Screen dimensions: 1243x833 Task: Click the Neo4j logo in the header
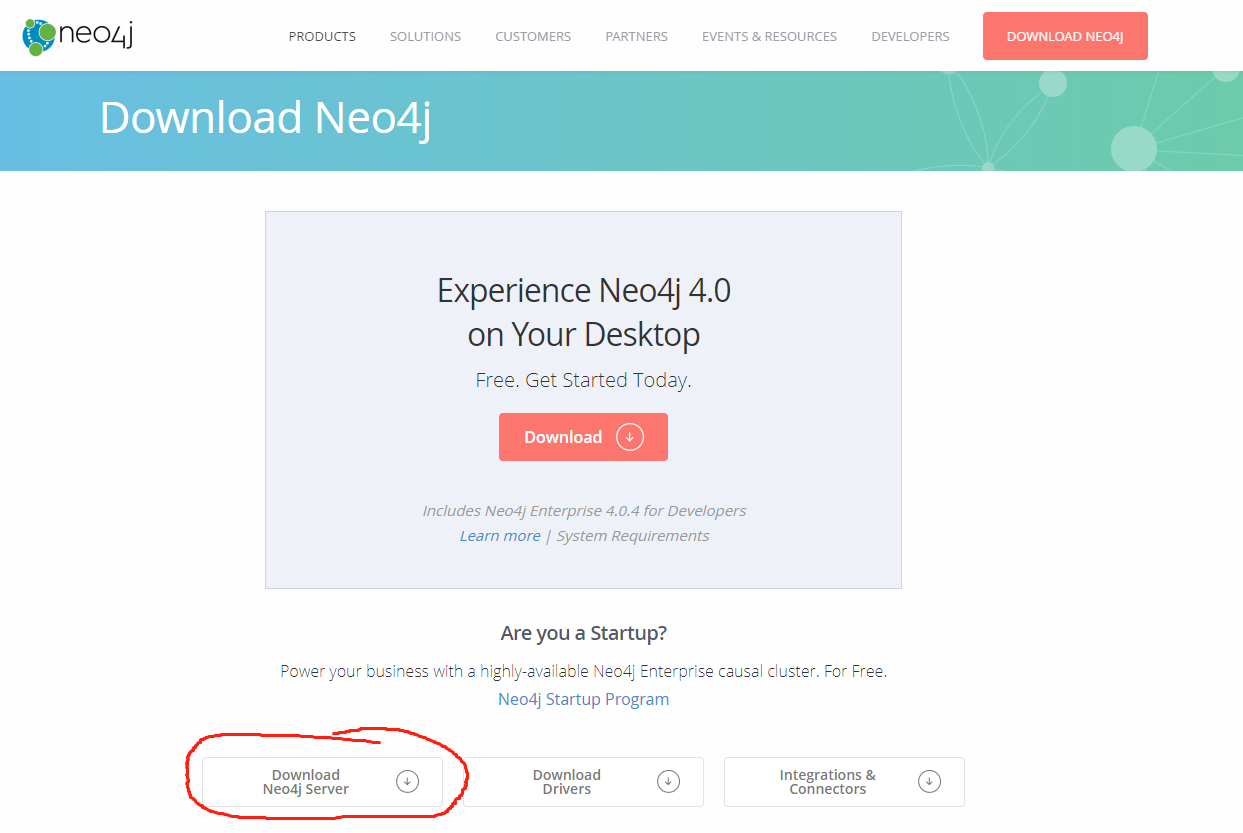77,35
